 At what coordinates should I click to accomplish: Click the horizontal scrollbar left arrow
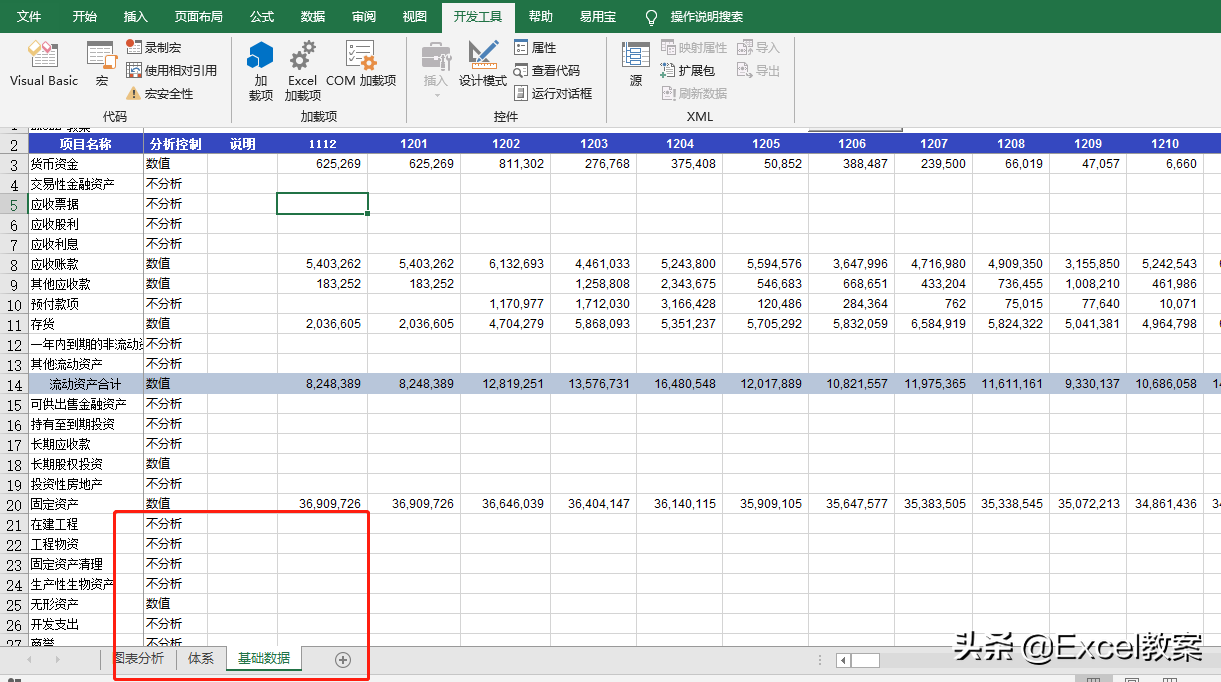click(x=843, y=660)
